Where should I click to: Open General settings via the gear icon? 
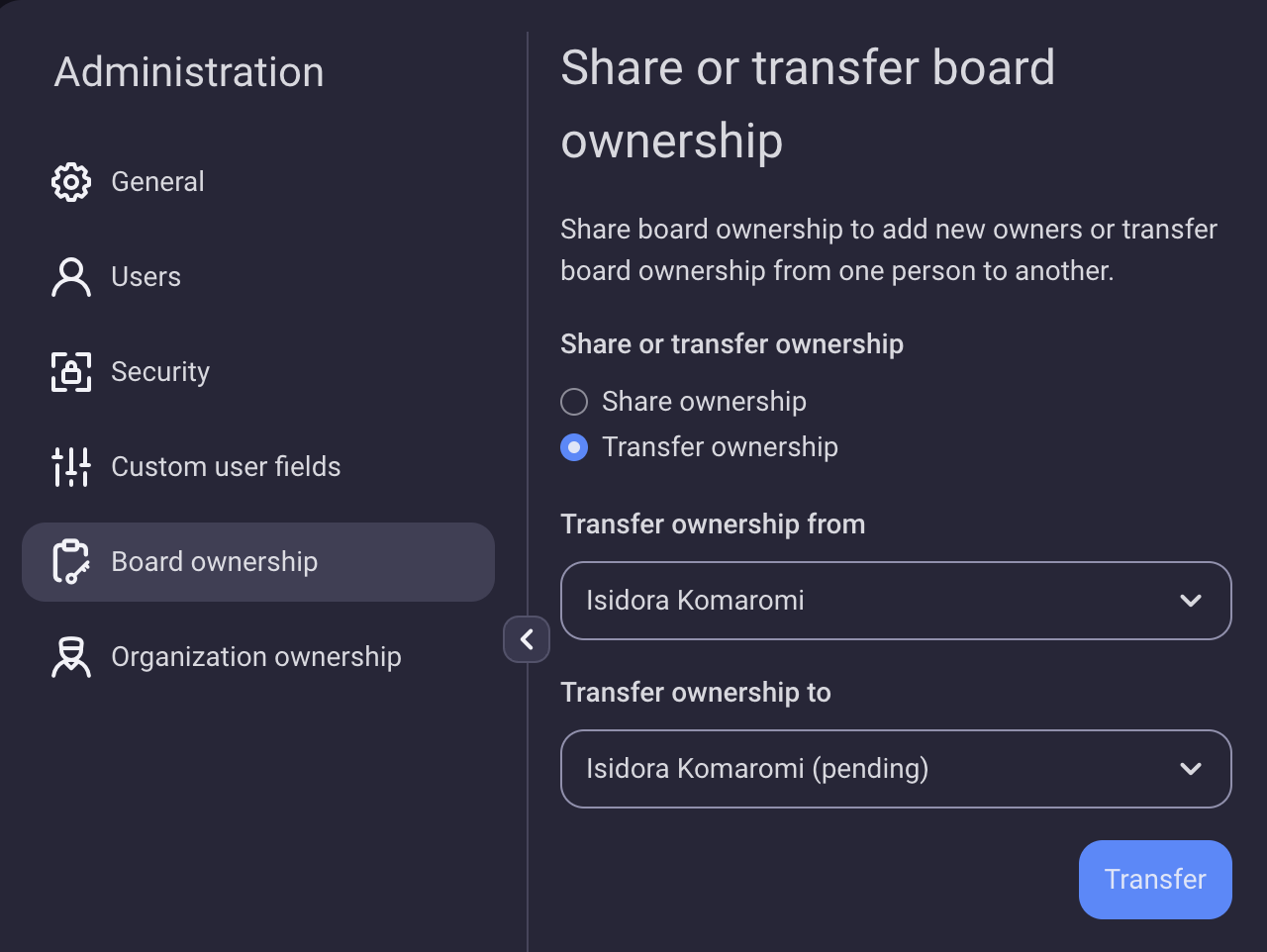(x=70, y=181)
